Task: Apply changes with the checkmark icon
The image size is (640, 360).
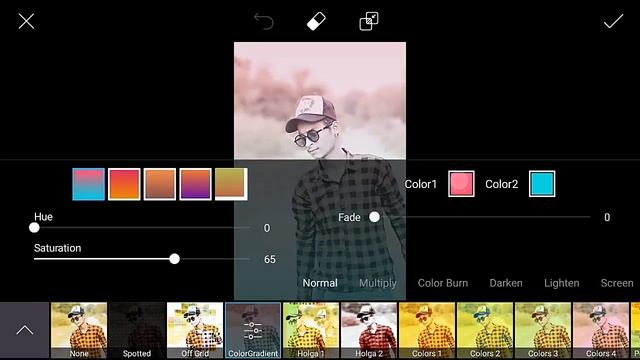Action: coord(613,21)
